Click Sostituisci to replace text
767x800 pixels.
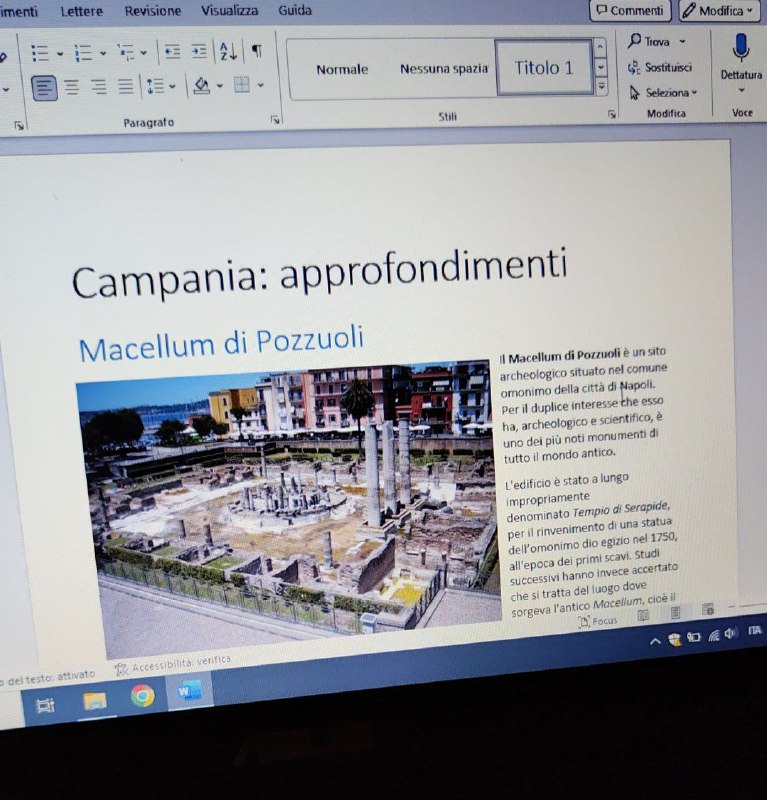(660, 67)
